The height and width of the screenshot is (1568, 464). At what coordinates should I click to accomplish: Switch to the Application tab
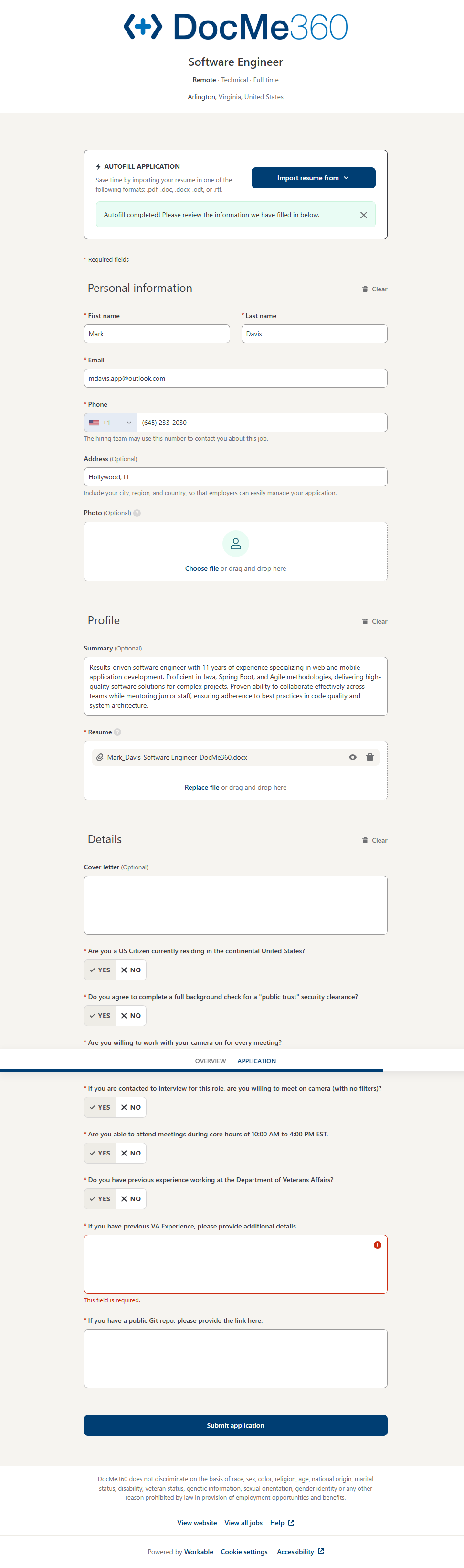[x=256, y=1061]
